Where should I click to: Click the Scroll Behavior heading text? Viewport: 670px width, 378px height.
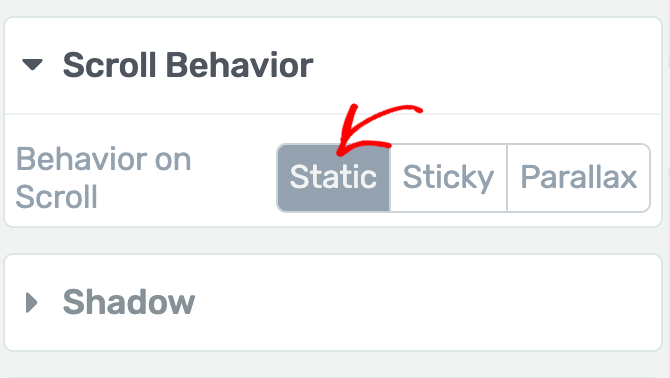pos(188,65)
